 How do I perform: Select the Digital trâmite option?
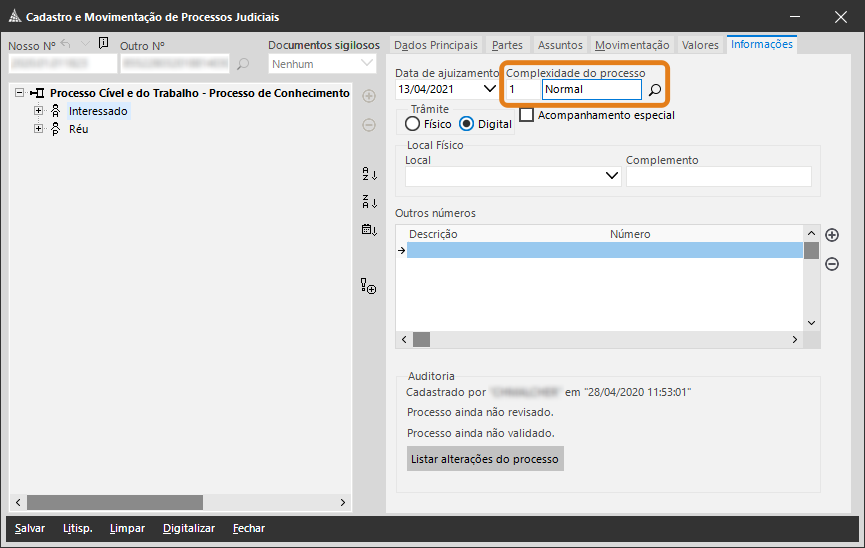(466, 124)
